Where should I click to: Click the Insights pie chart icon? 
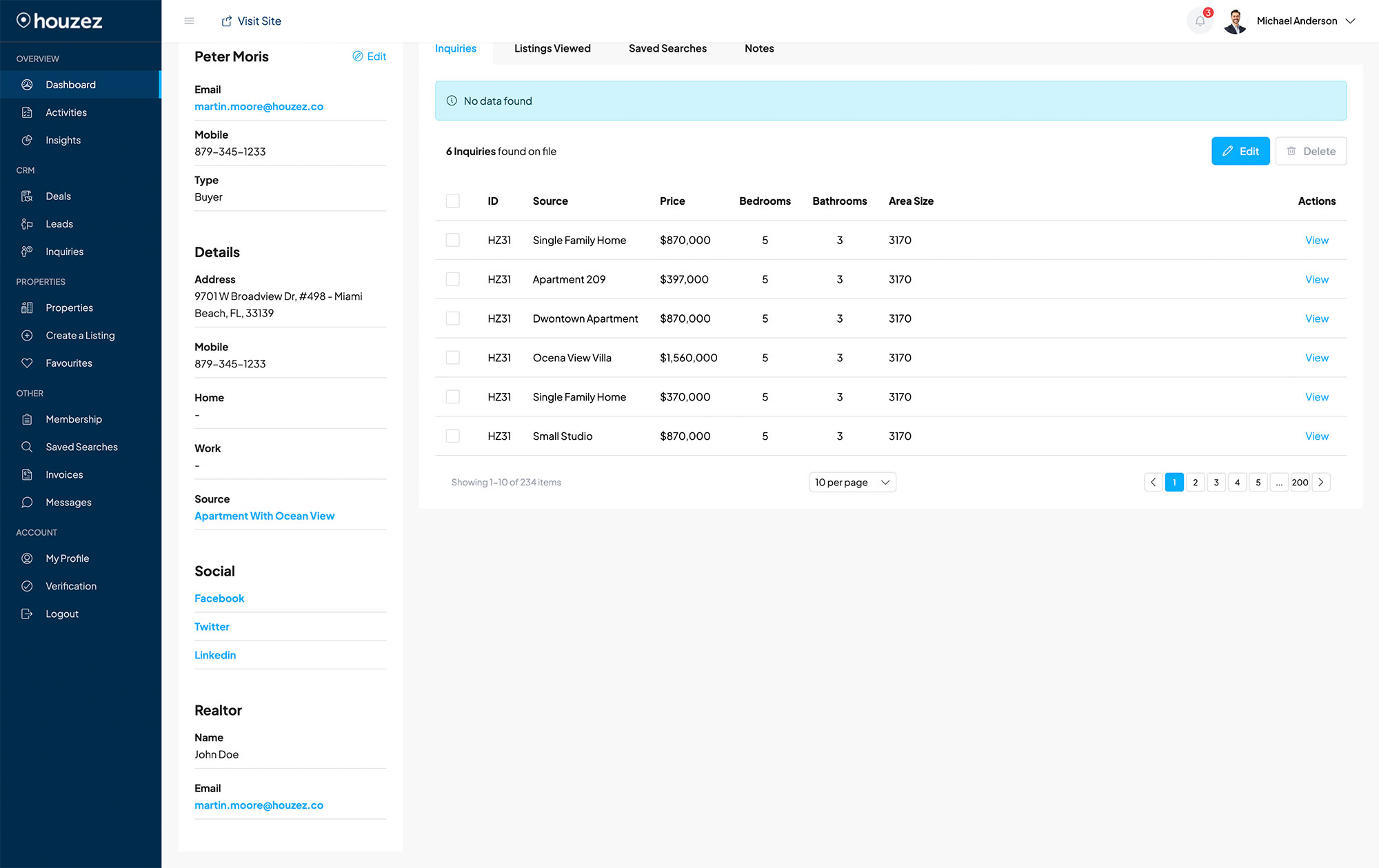coord(27,140)
